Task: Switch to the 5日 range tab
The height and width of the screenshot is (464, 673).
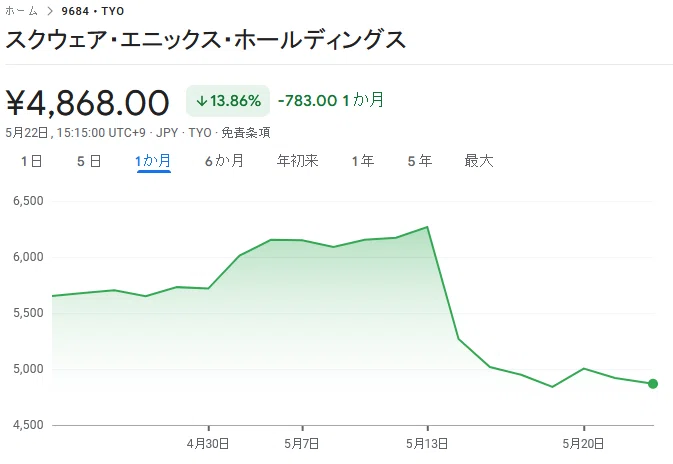Action: (89, 161)
